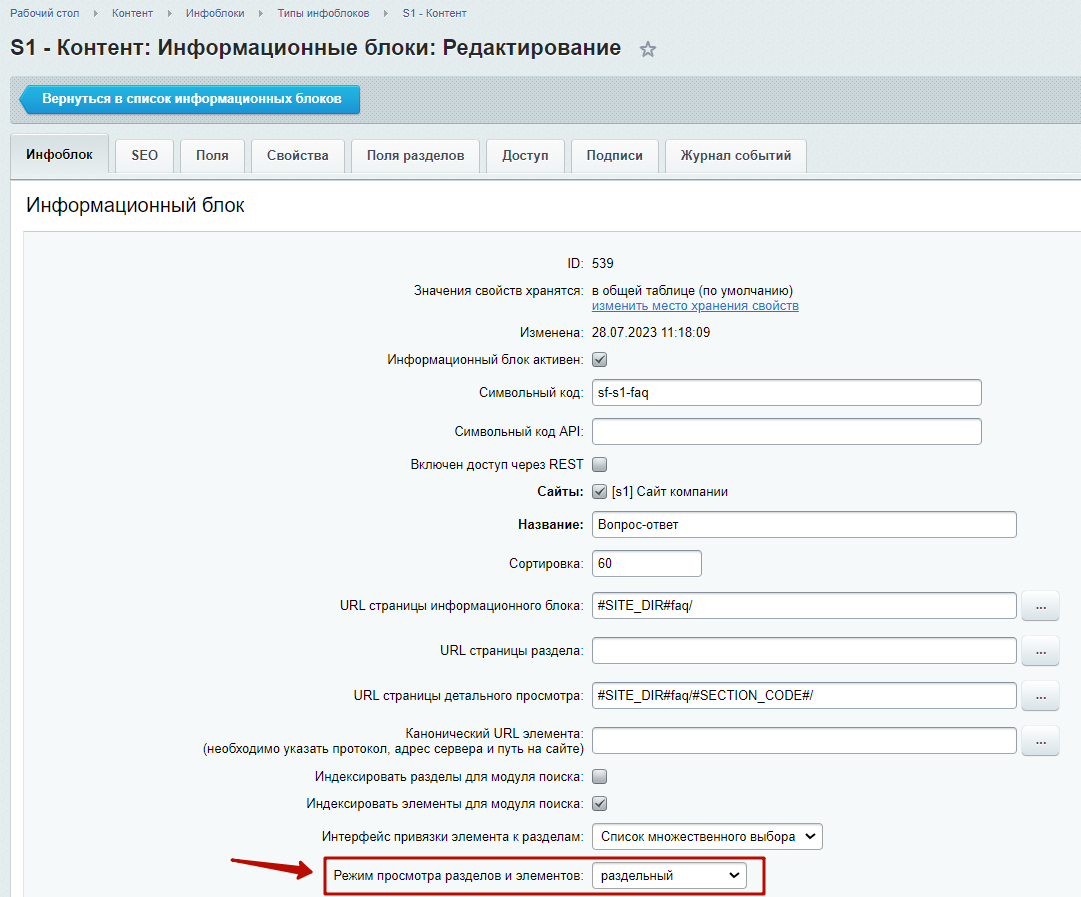The width and height of the screenshot is (1081, 897).
Task: Select the Доступ tab
Action: click(525, 156)
